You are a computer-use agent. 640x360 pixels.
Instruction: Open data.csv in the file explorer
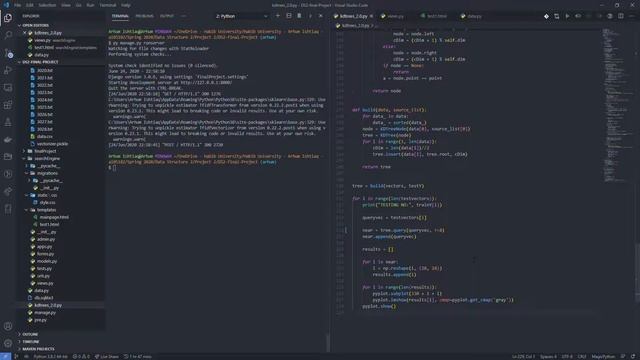tap(44, 136)
